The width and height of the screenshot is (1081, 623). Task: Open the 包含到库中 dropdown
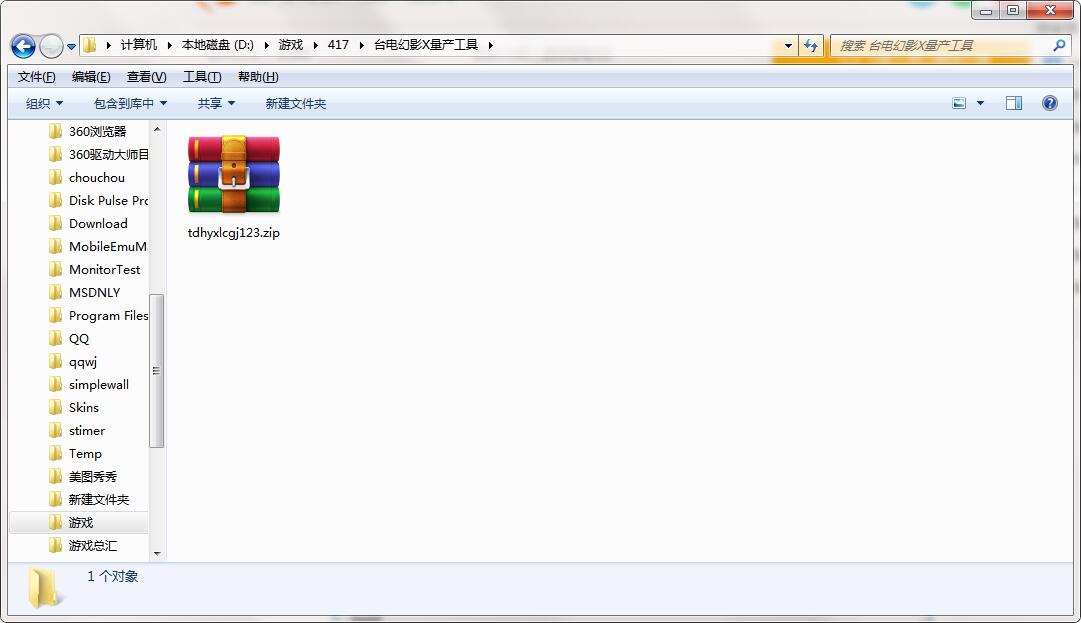click(x=130, y=103)
